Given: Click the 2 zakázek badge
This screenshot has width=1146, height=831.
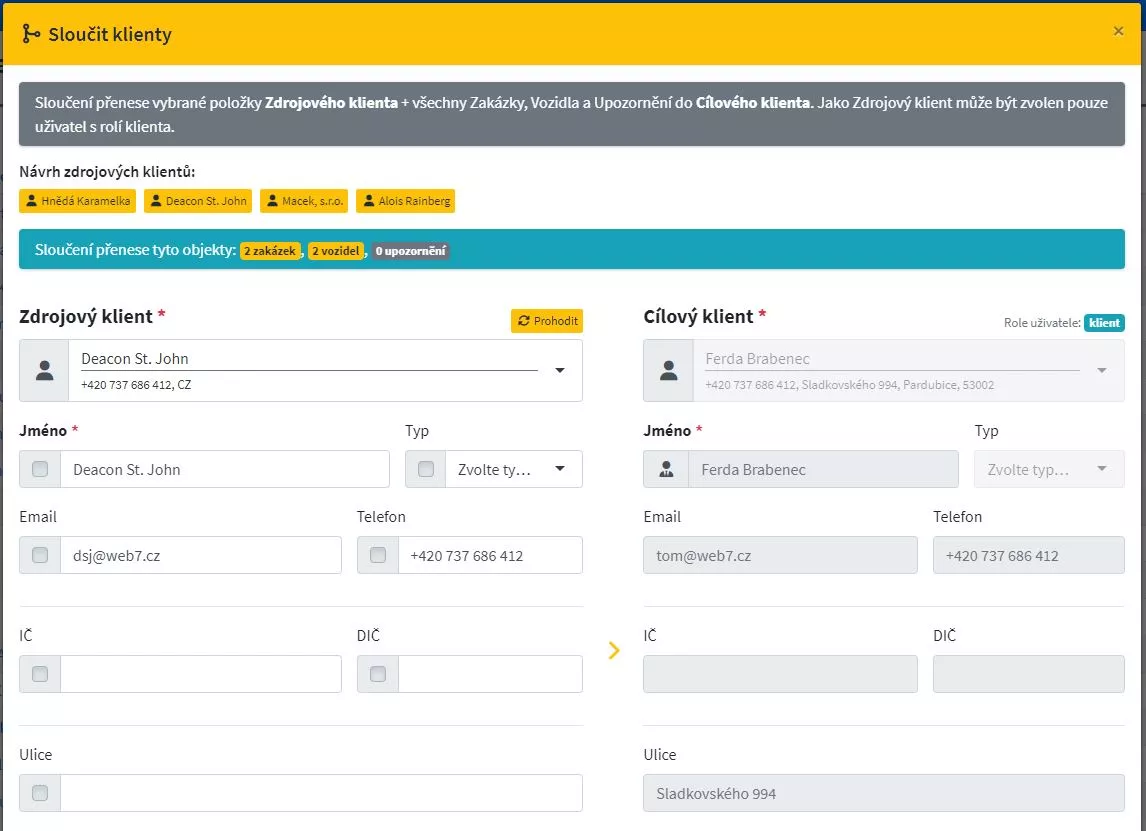Looking at the screenshot, I should [270, 251].
